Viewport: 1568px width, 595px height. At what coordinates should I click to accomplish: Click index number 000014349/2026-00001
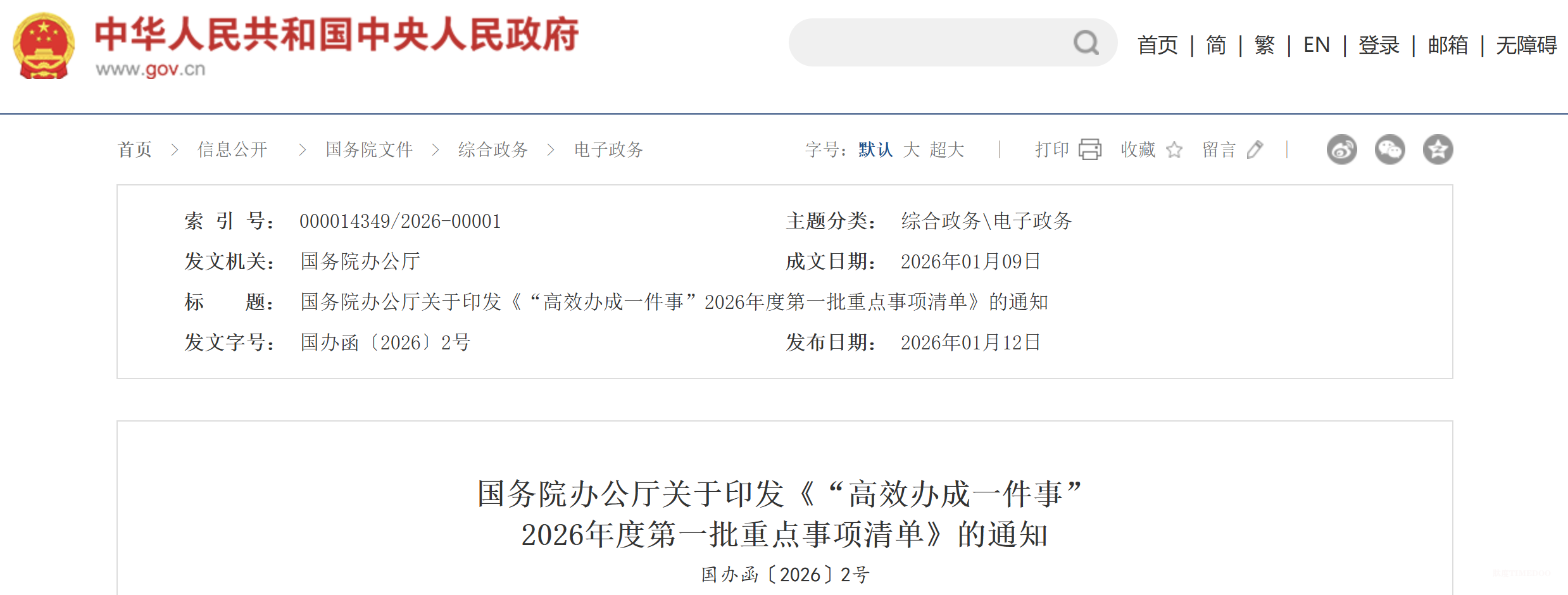click(400, 221)
